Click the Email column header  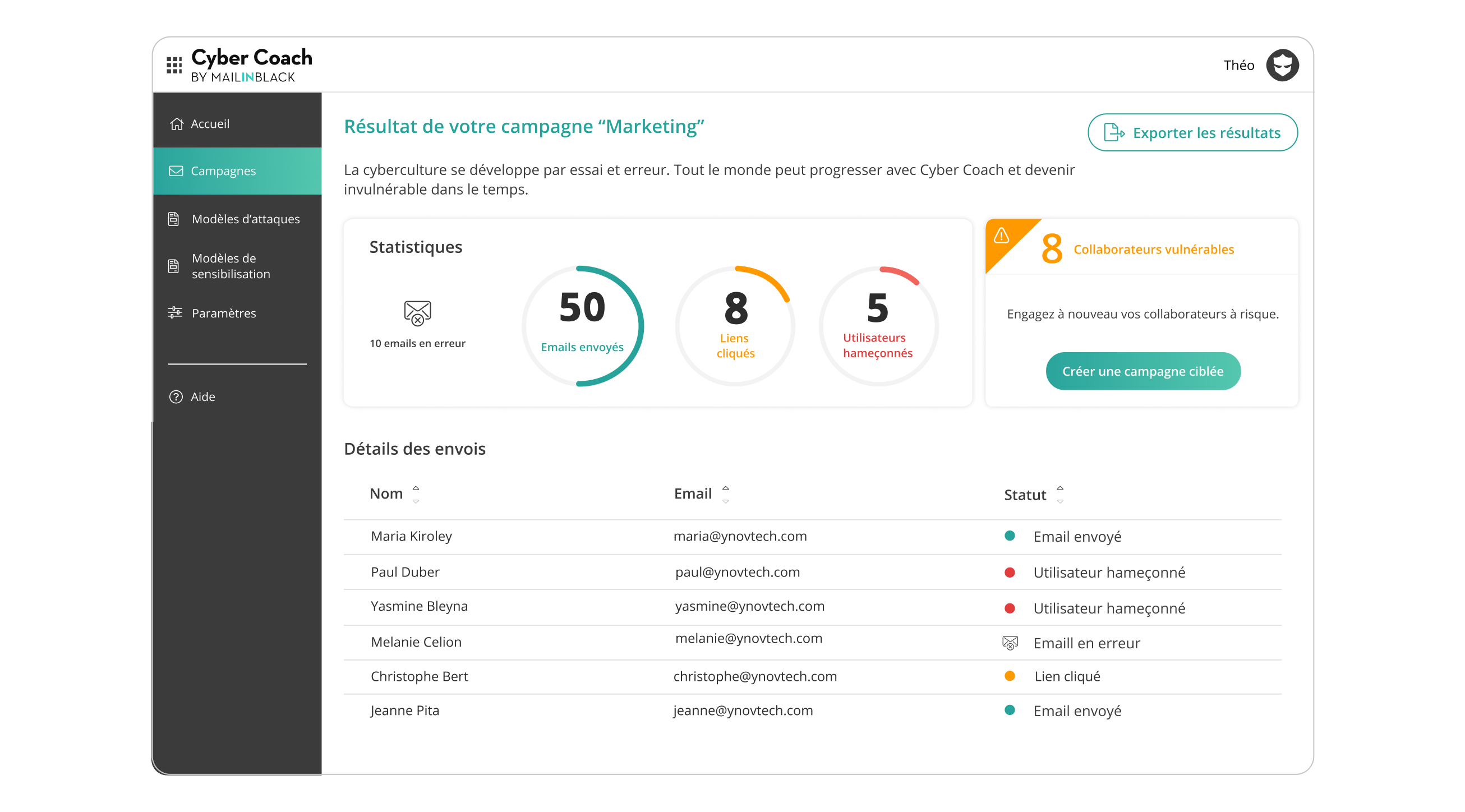tap(693, 493)
